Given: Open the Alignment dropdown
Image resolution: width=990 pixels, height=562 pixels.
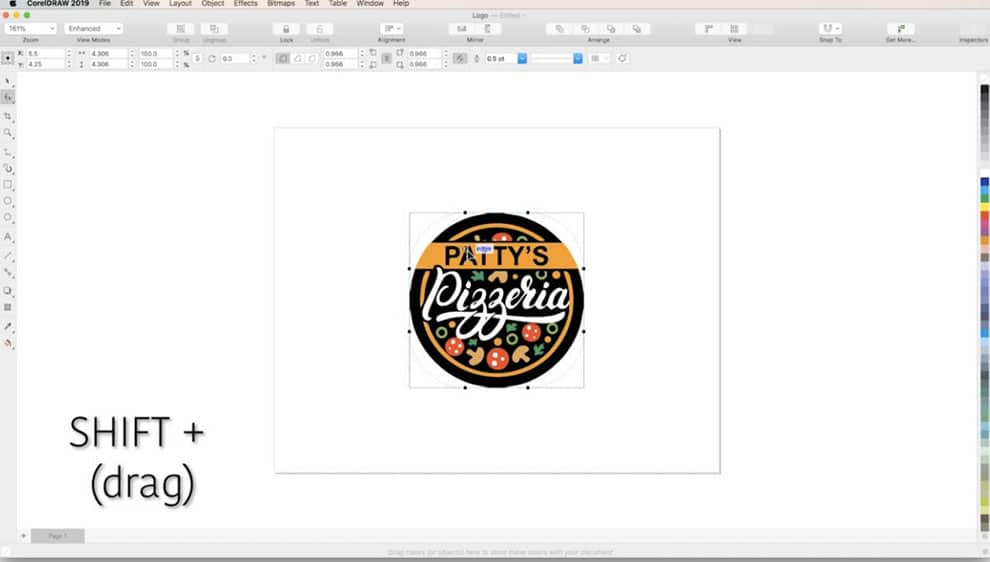Looking at the screenshot, I should pyautogui.click(x=391, y=28).
